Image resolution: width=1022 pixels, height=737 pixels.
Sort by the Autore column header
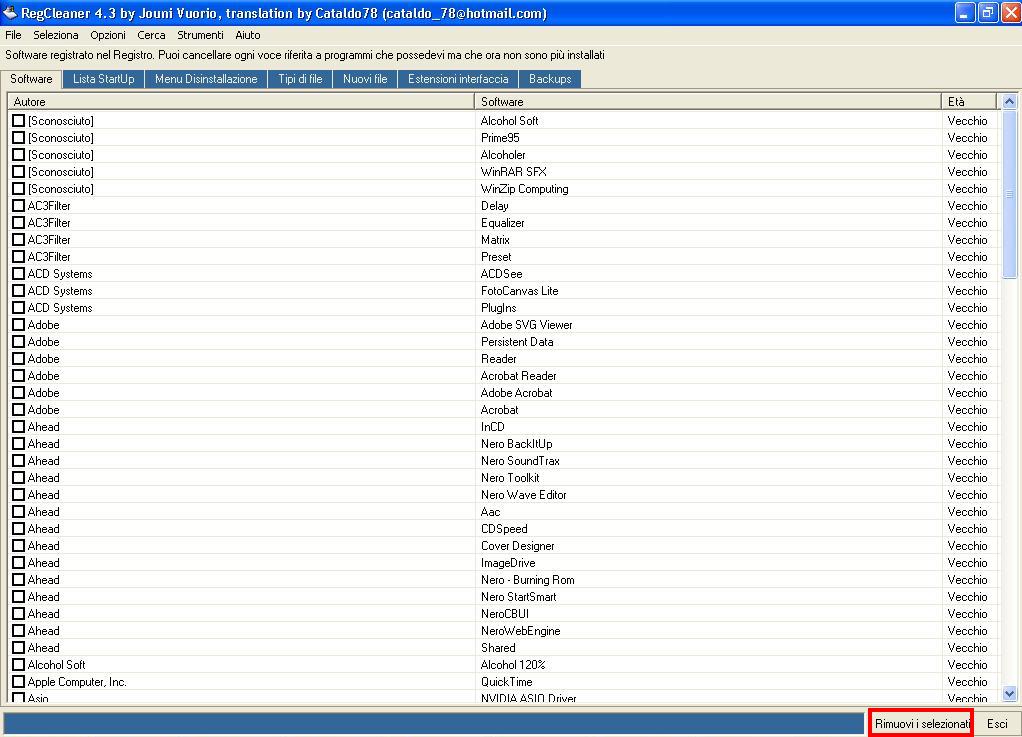[x=241, y=102]
